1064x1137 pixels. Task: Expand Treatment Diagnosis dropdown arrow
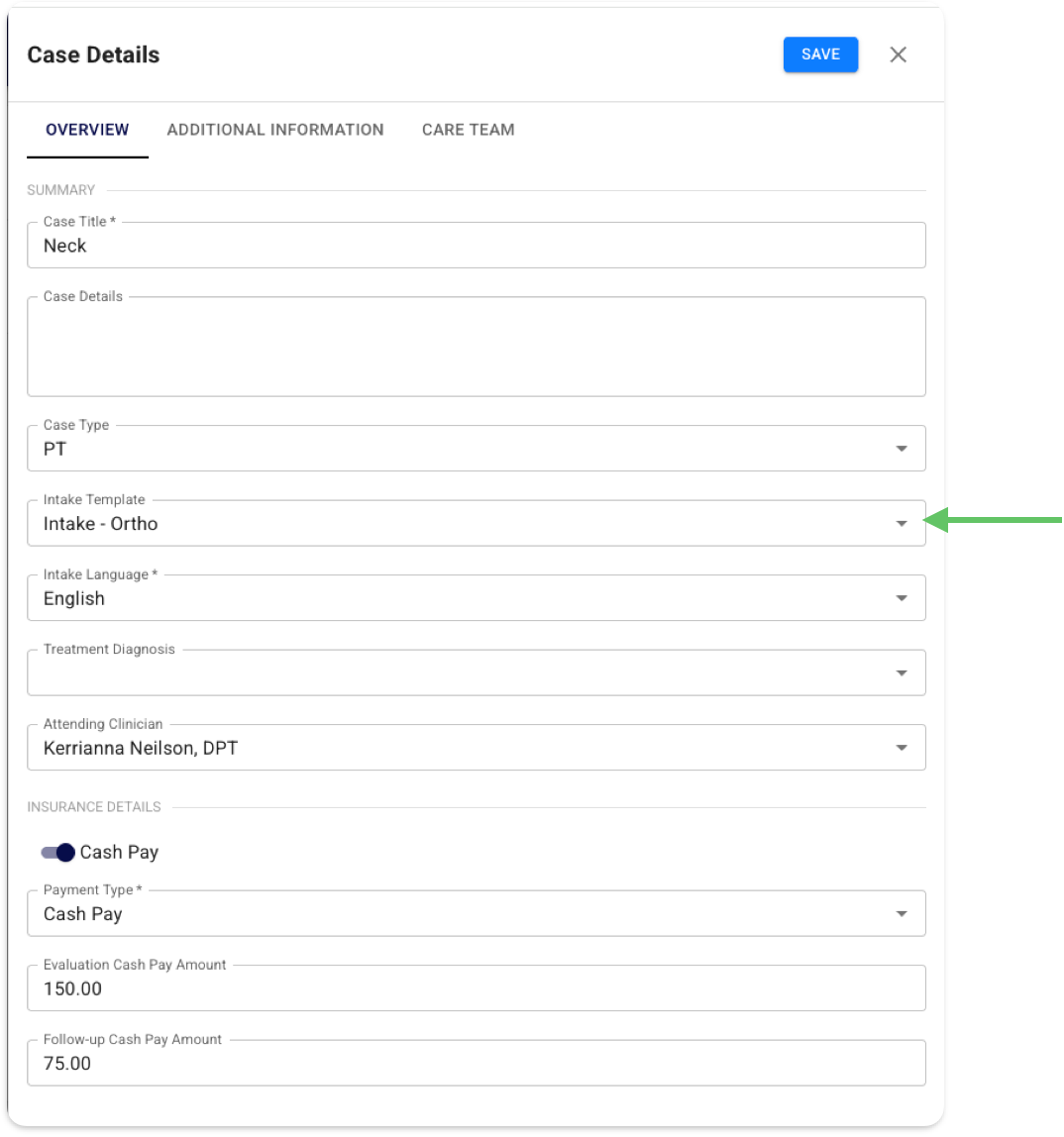[x=901, y=673]
